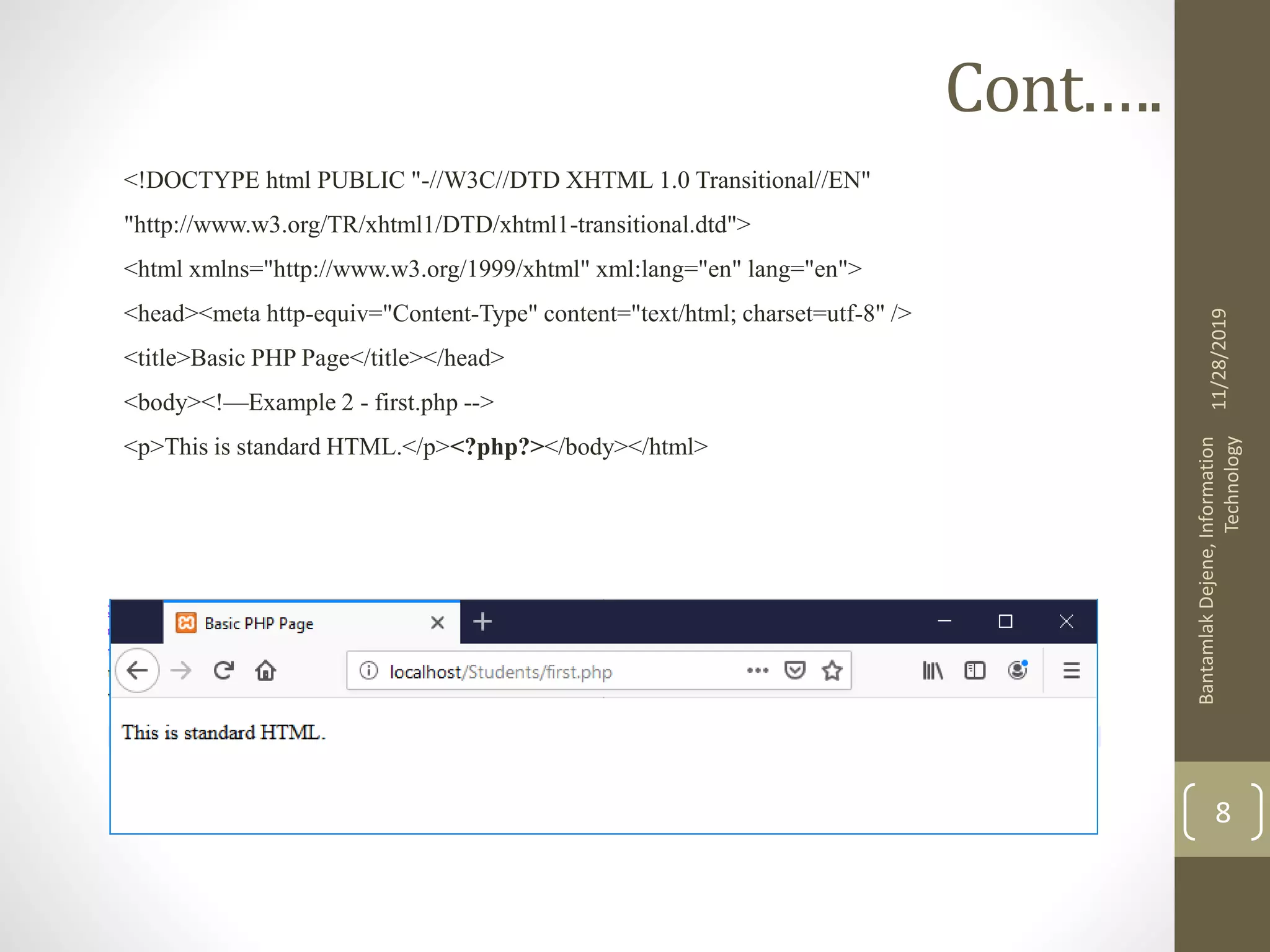Image resolution: width=1270 pixels, height=952 pixels.
Task: Click the forward navigation arrow
Action: [181, 671]
